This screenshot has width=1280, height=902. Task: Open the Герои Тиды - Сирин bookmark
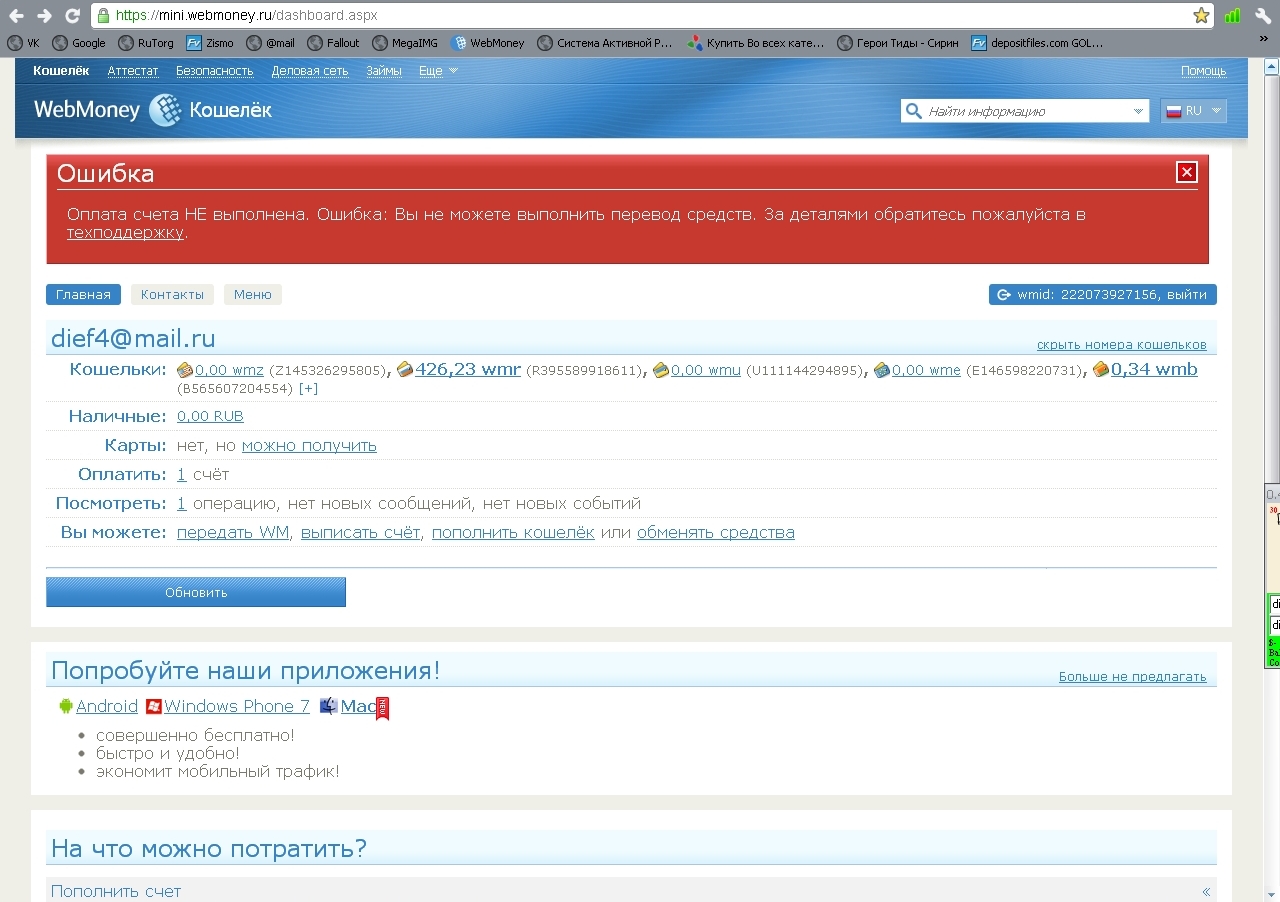[x=898, y=43]
